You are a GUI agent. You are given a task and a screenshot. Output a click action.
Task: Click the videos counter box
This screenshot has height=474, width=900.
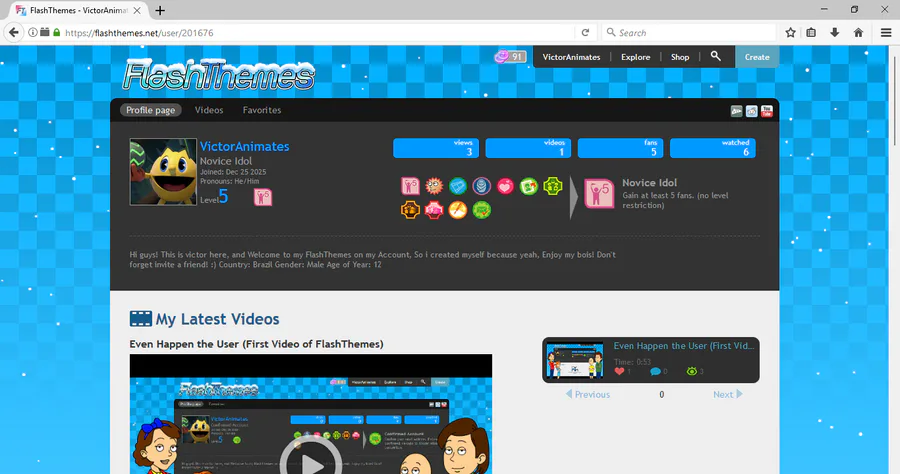point(528,148)
